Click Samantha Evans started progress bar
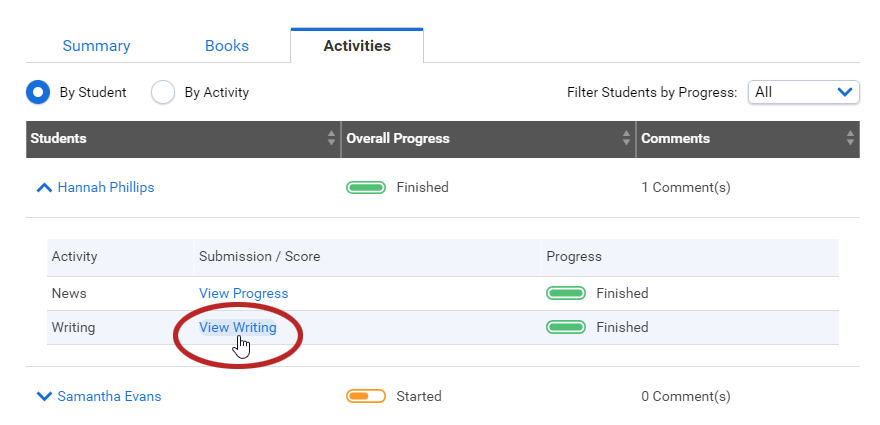The height and width of the screenshot is (425, 880). click(x=366, y=396)
